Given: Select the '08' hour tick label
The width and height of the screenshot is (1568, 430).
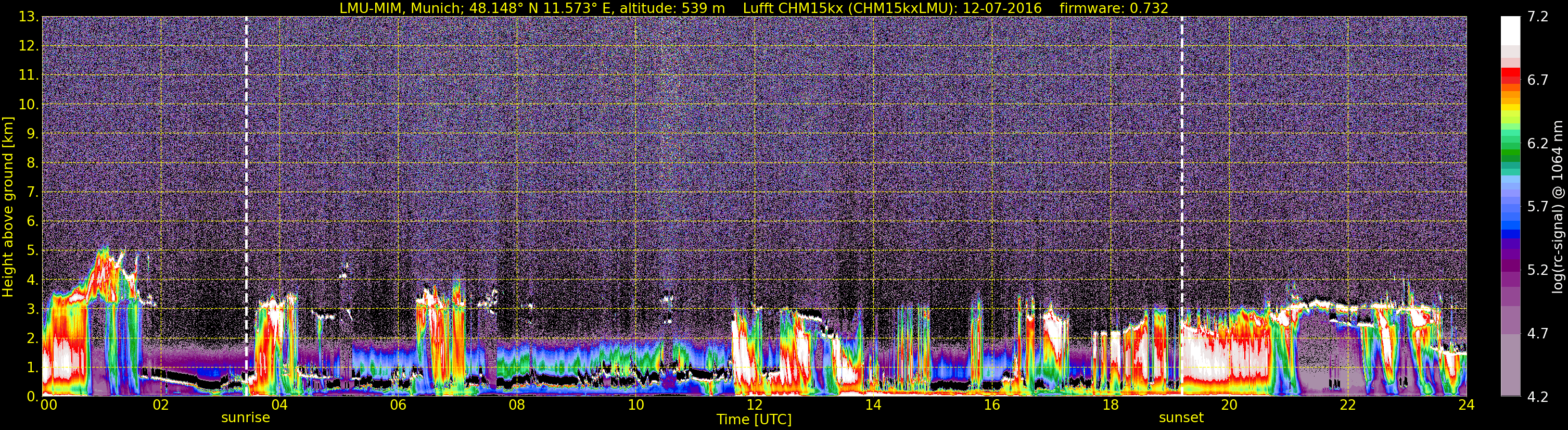Looking at the screenshot, I should click(x=516, y=405).
